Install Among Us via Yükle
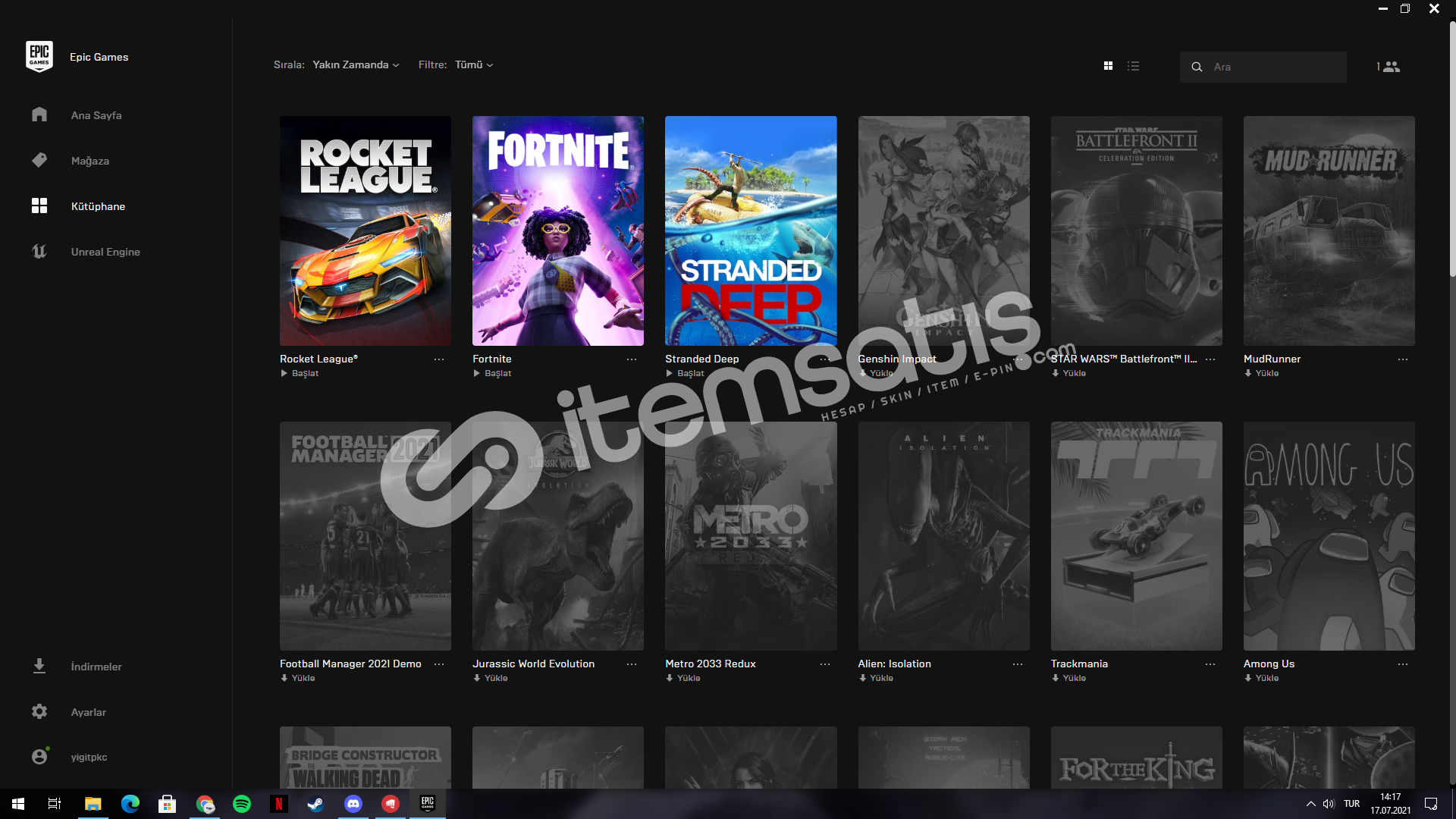The width and height of the screenshot is (1456, 819). [1261, 678]
